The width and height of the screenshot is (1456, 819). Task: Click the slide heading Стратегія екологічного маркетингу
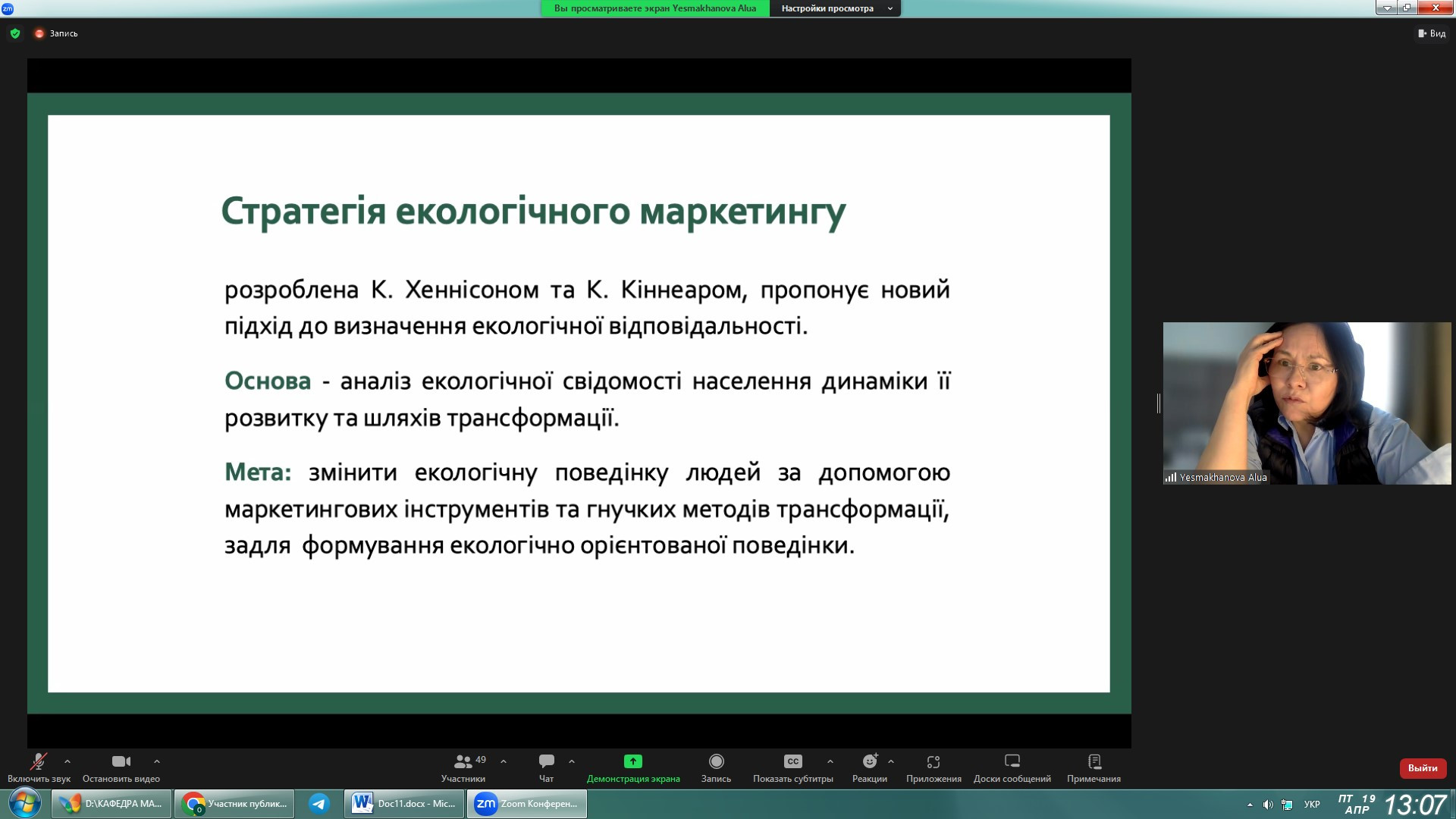tap(533, 212)
